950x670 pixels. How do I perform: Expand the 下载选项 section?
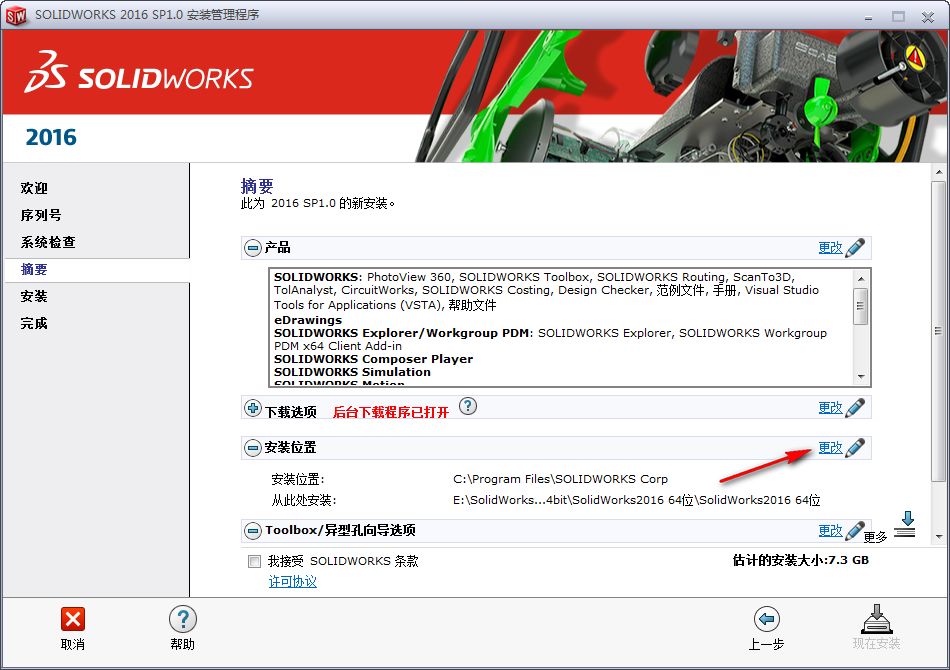251,407
